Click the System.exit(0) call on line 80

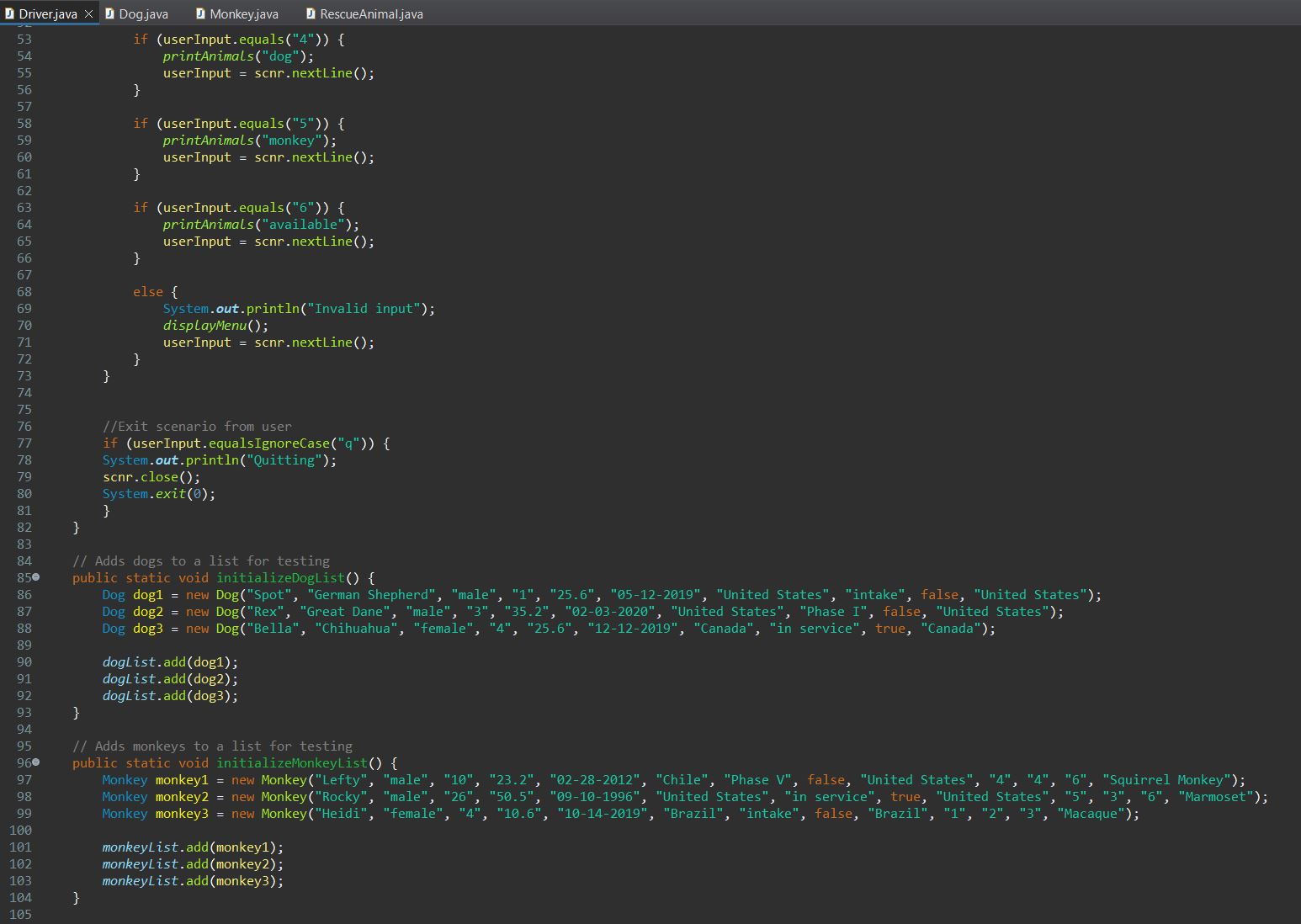pos(158,493)
